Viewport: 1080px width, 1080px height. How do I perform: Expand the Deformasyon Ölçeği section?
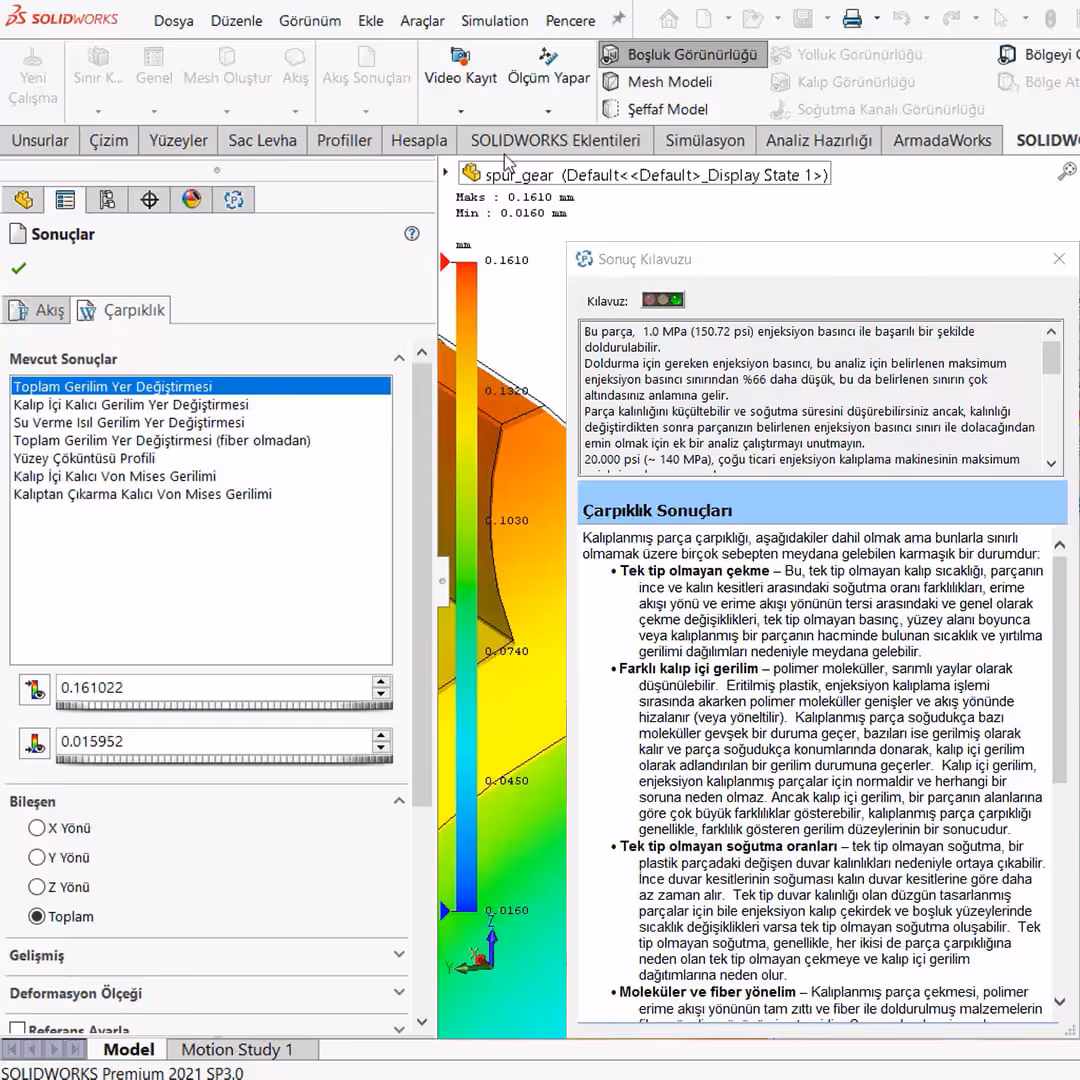tap(399, 993)
